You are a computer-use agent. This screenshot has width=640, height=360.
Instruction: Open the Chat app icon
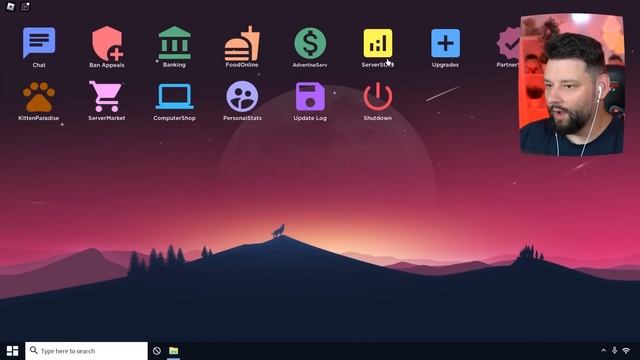click(39, 42)
